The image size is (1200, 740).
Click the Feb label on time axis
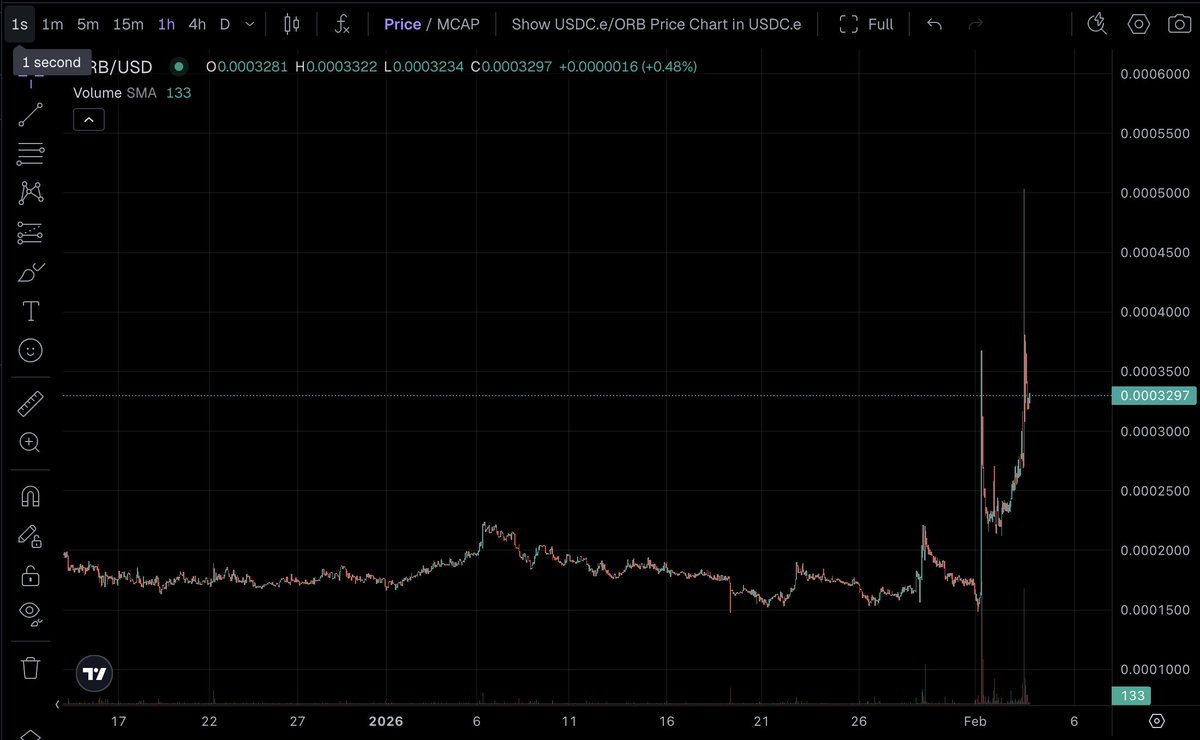975,721
